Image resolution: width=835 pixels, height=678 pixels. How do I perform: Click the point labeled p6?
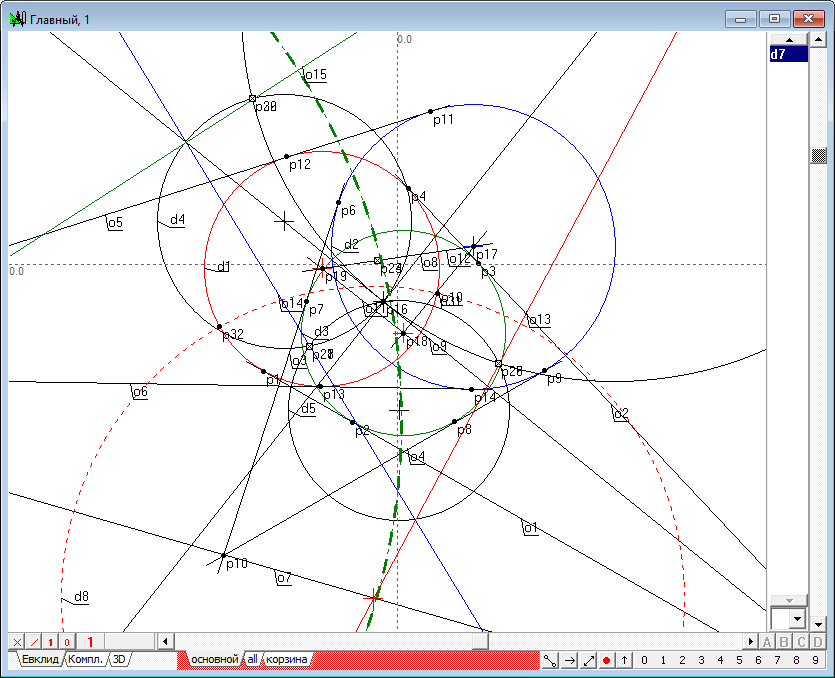click(339, 202)
